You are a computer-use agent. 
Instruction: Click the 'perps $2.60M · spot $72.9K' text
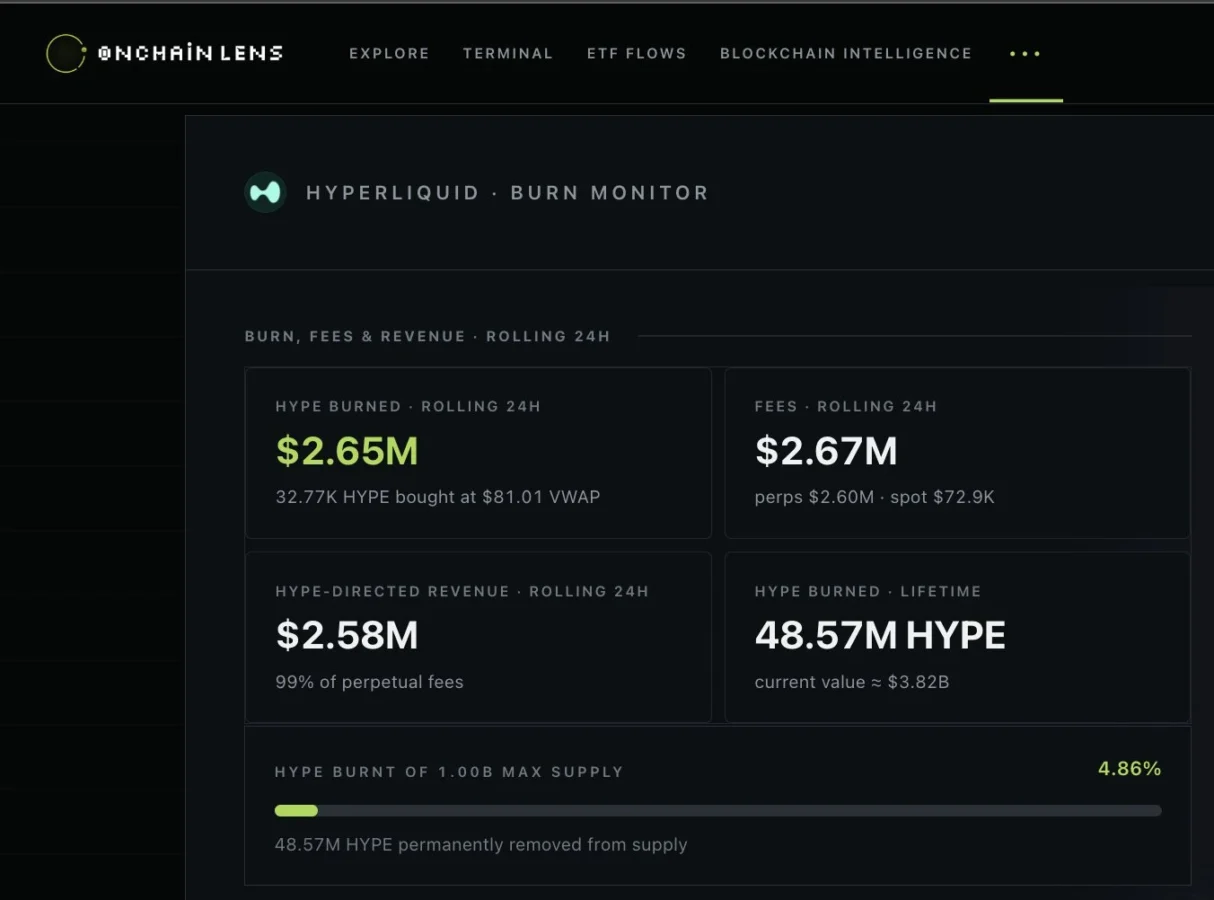[x=875, y=497]
